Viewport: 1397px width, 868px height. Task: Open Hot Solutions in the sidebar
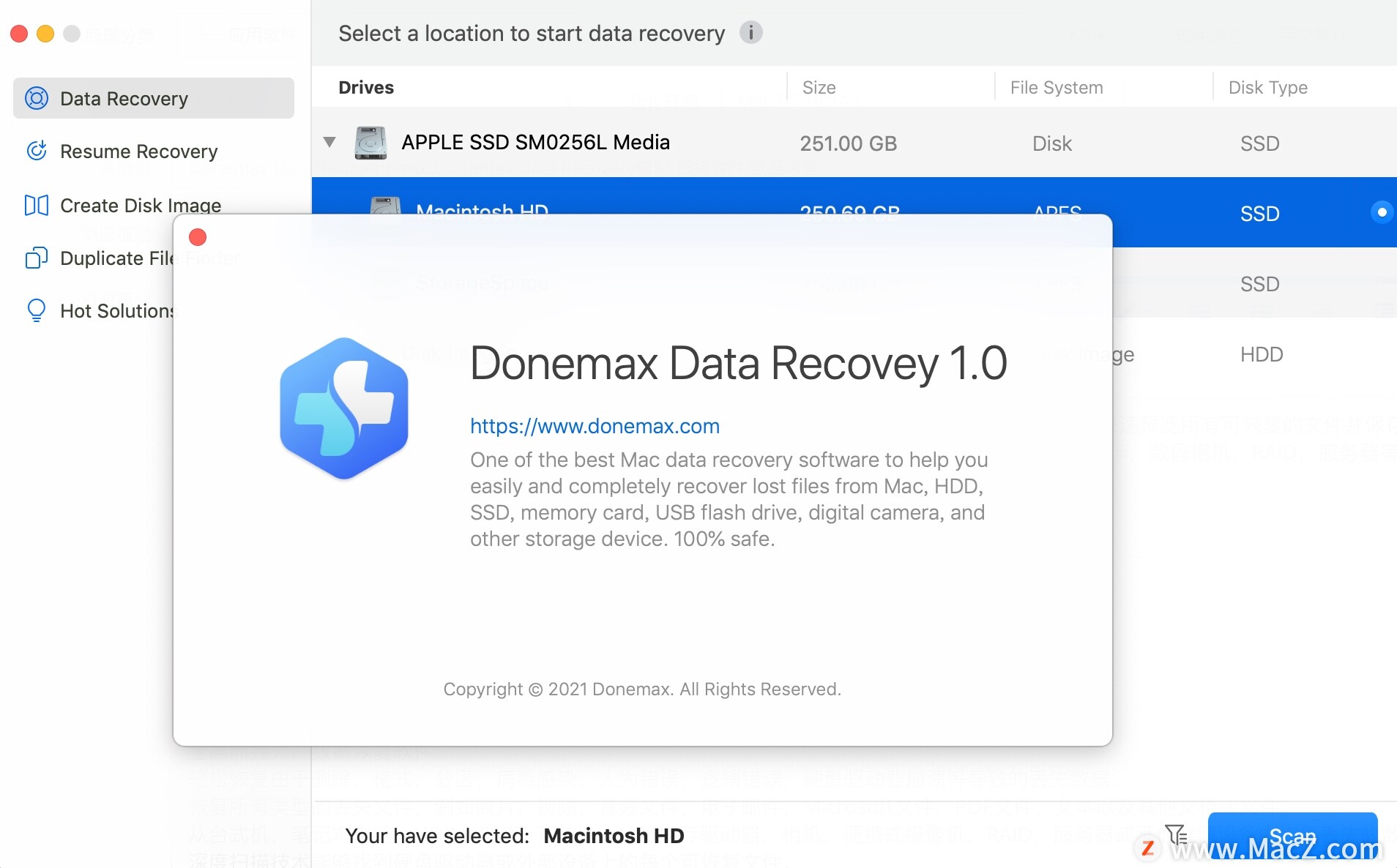[x=117, y=311]
